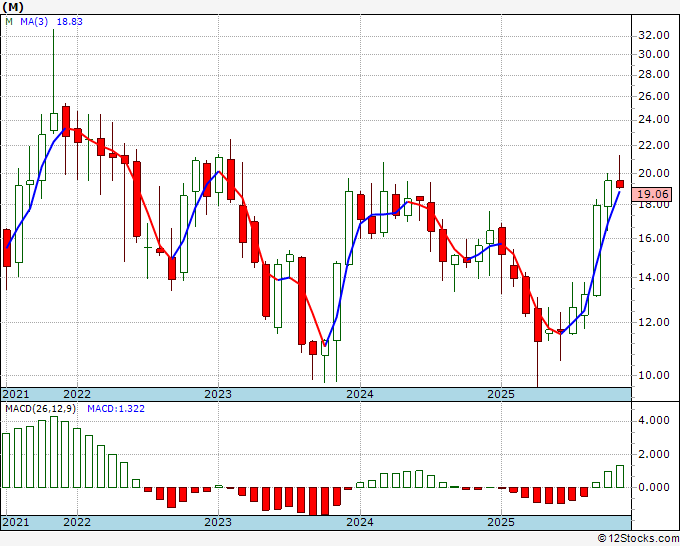Click the 2022 marker on price timeline
Image resolution: width=680 pixels, height=546 pixels.
77,394
